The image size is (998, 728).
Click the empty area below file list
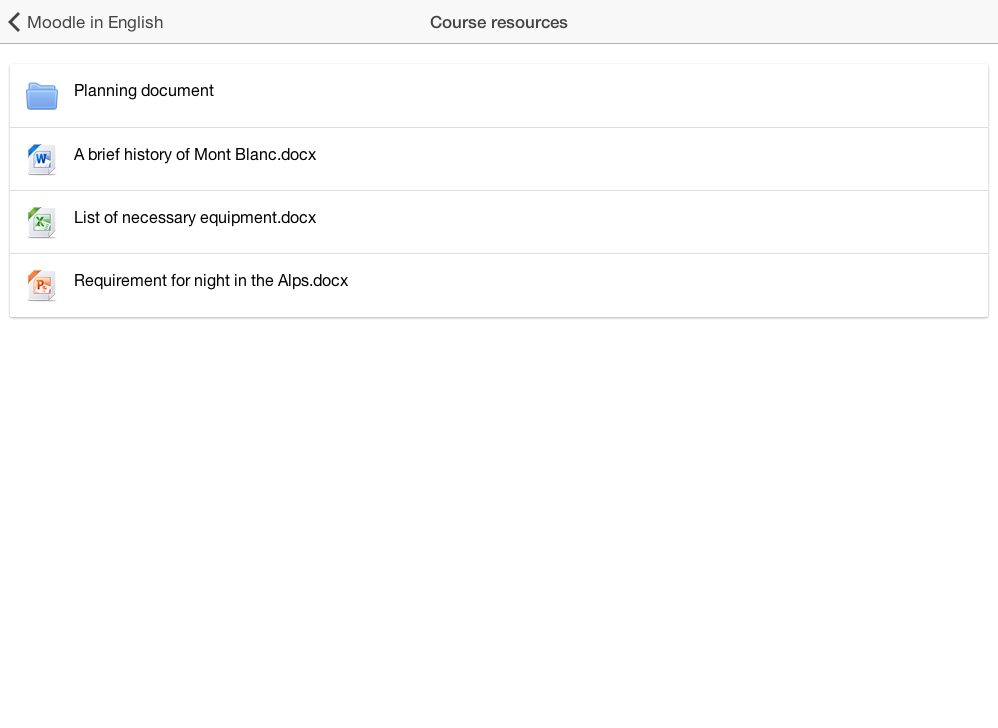(499, 522)
